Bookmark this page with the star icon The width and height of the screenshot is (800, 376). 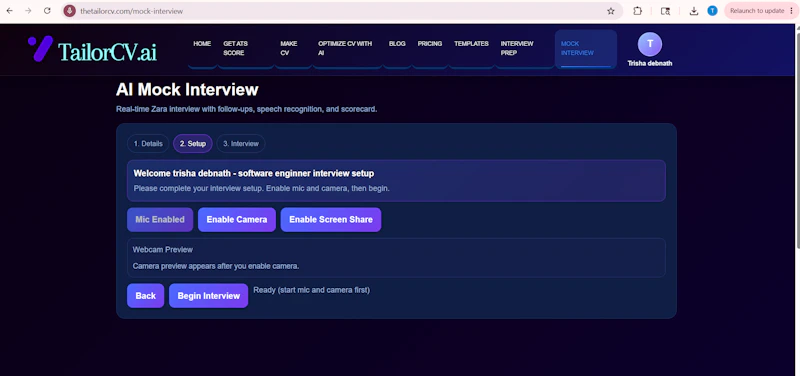click(611, 11)
